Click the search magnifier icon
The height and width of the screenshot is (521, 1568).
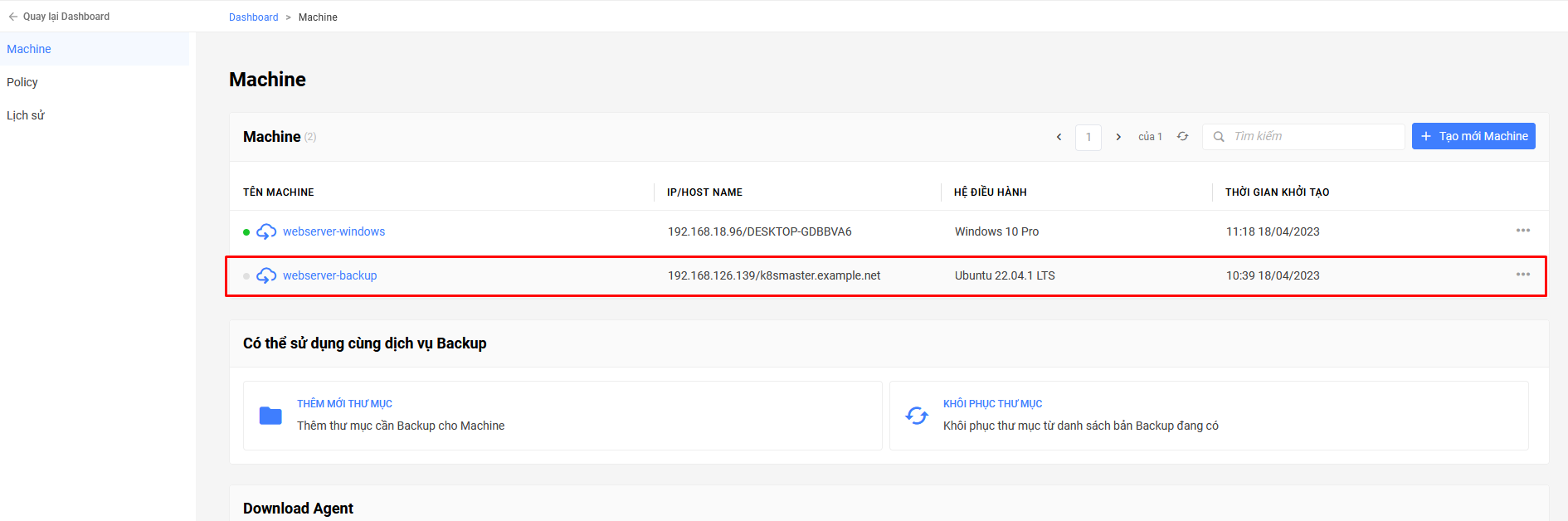[x=1219, y=137]
